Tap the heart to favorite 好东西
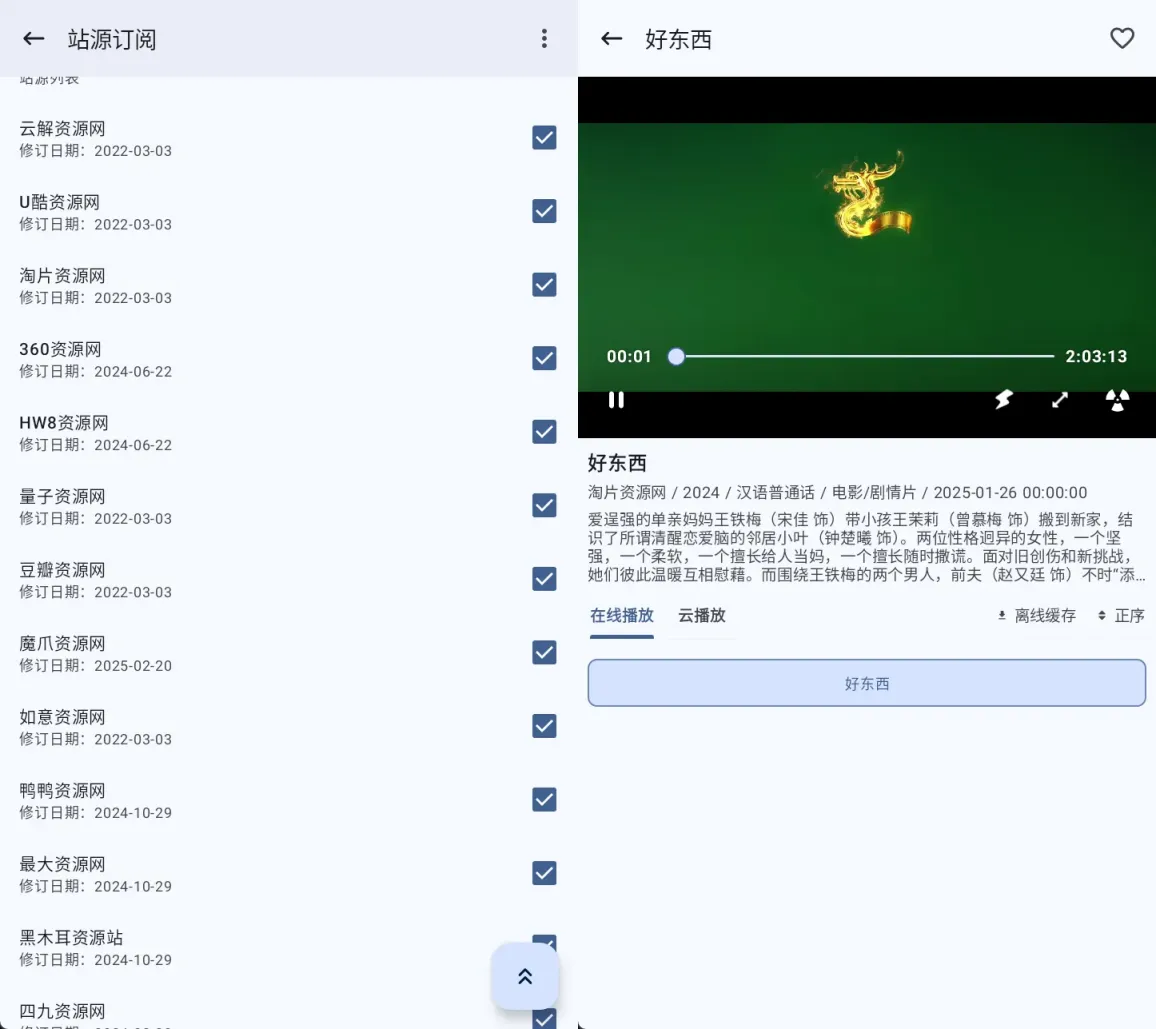This screenshot has width=1156, height=1029. coord(1122,39)
